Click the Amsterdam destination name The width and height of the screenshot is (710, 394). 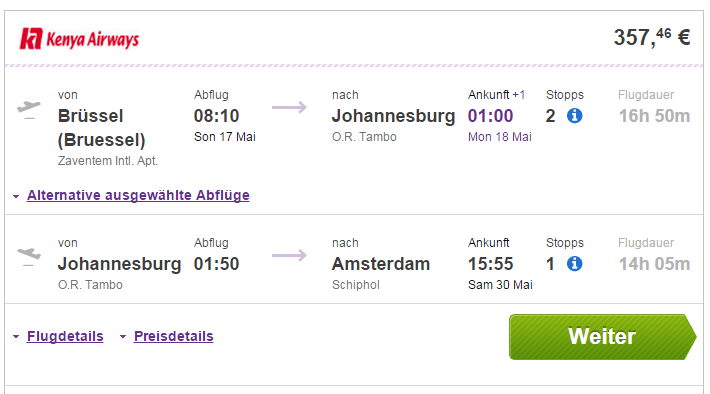click(x=381, y=264)
